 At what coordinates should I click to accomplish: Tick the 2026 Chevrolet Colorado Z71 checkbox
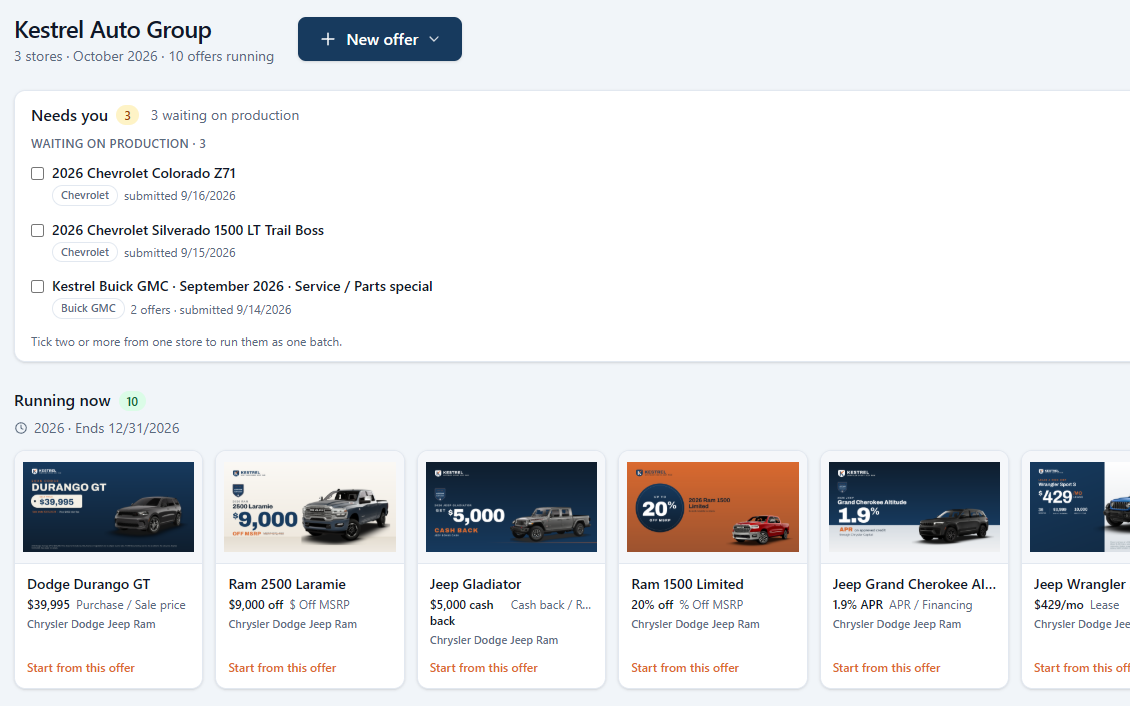click(x=37, y=174)
